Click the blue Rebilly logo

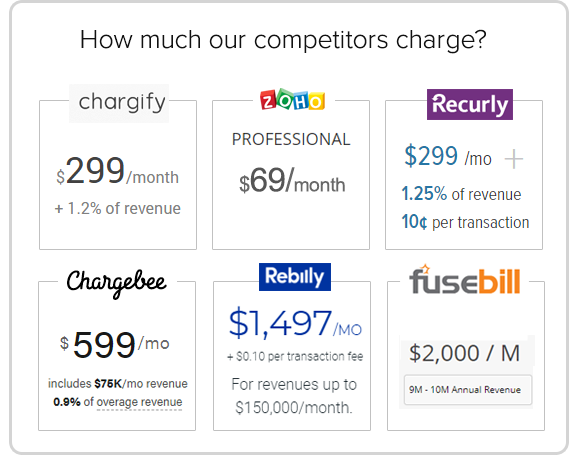[x=295, y=277]
